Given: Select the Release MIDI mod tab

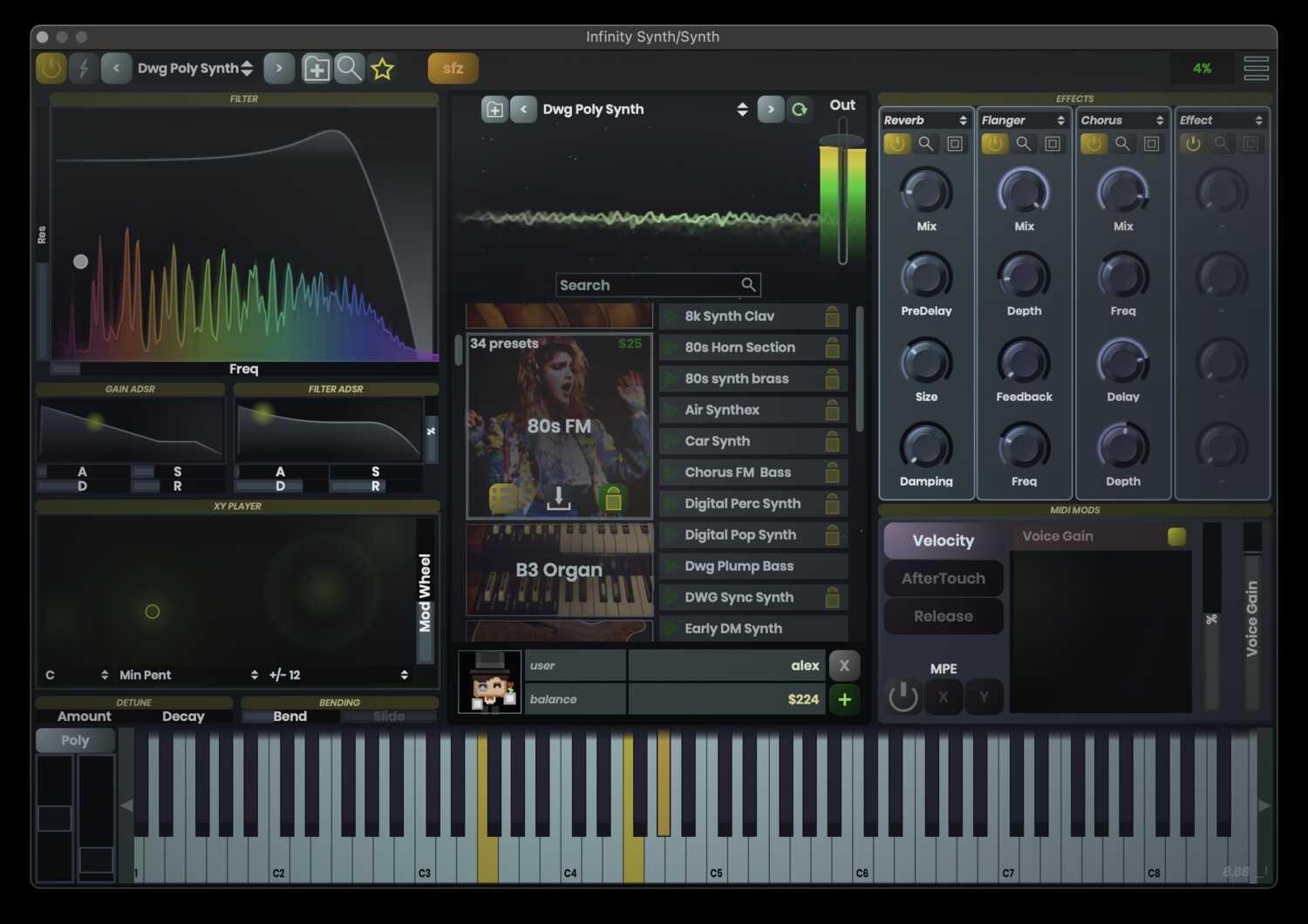Looking at the screenshot, I should (943, 616).
